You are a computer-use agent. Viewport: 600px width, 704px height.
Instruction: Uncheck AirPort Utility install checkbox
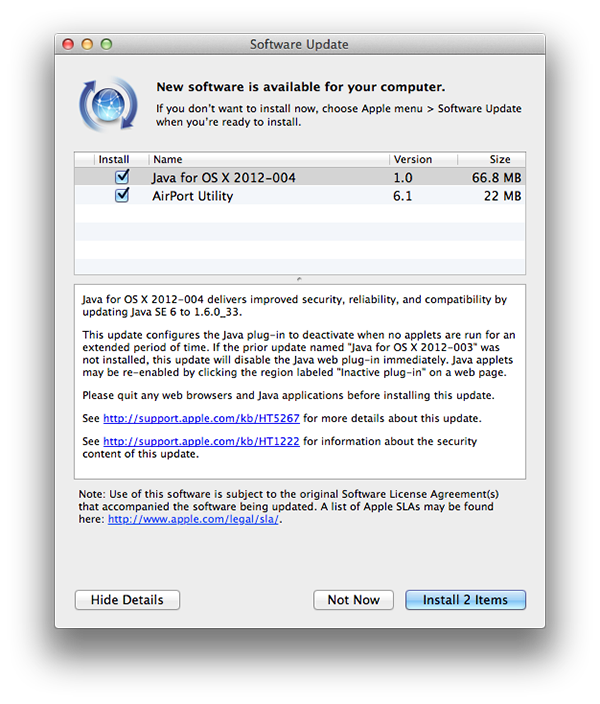(122, 195)
